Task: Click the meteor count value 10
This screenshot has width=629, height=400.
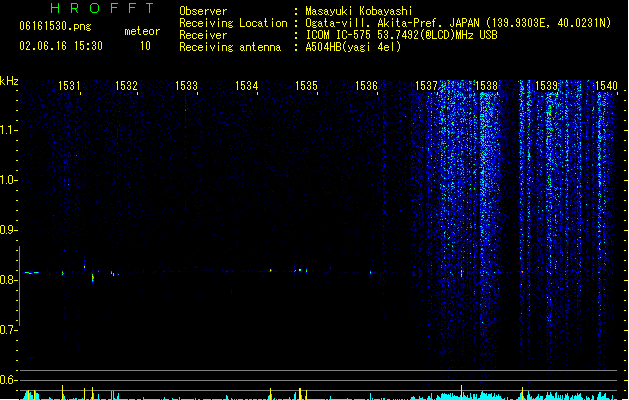Action: coord(145,46)
